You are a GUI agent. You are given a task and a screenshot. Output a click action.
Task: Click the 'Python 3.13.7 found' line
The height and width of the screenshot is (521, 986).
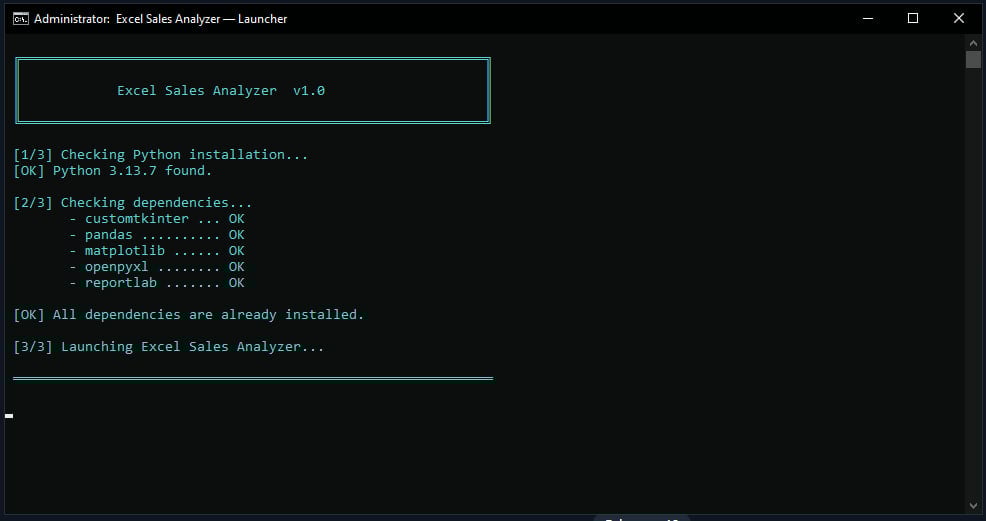tap(112, 171)
